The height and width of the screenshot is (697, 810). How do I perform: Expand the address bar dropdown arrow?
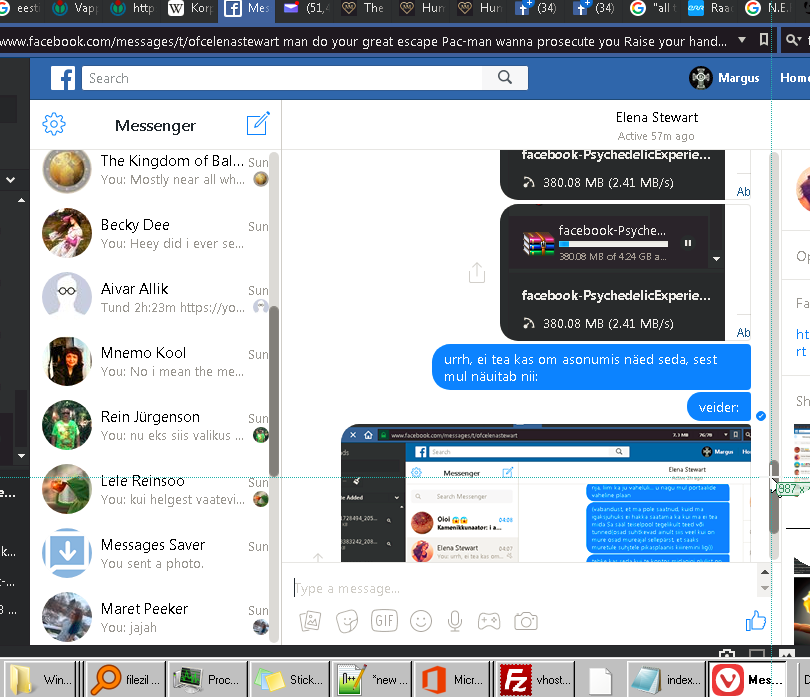(x=742, y=40)
